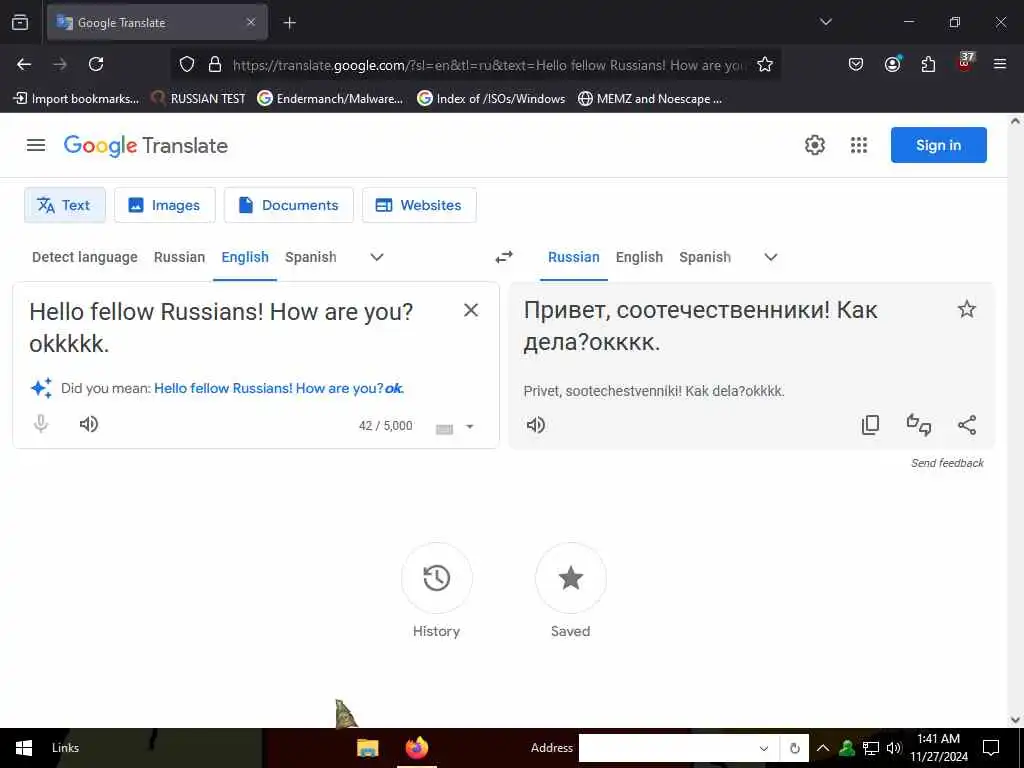1024x768 pixels.
Task: Rate this translation with thumbs icon
Action: (x=918, y=425)
